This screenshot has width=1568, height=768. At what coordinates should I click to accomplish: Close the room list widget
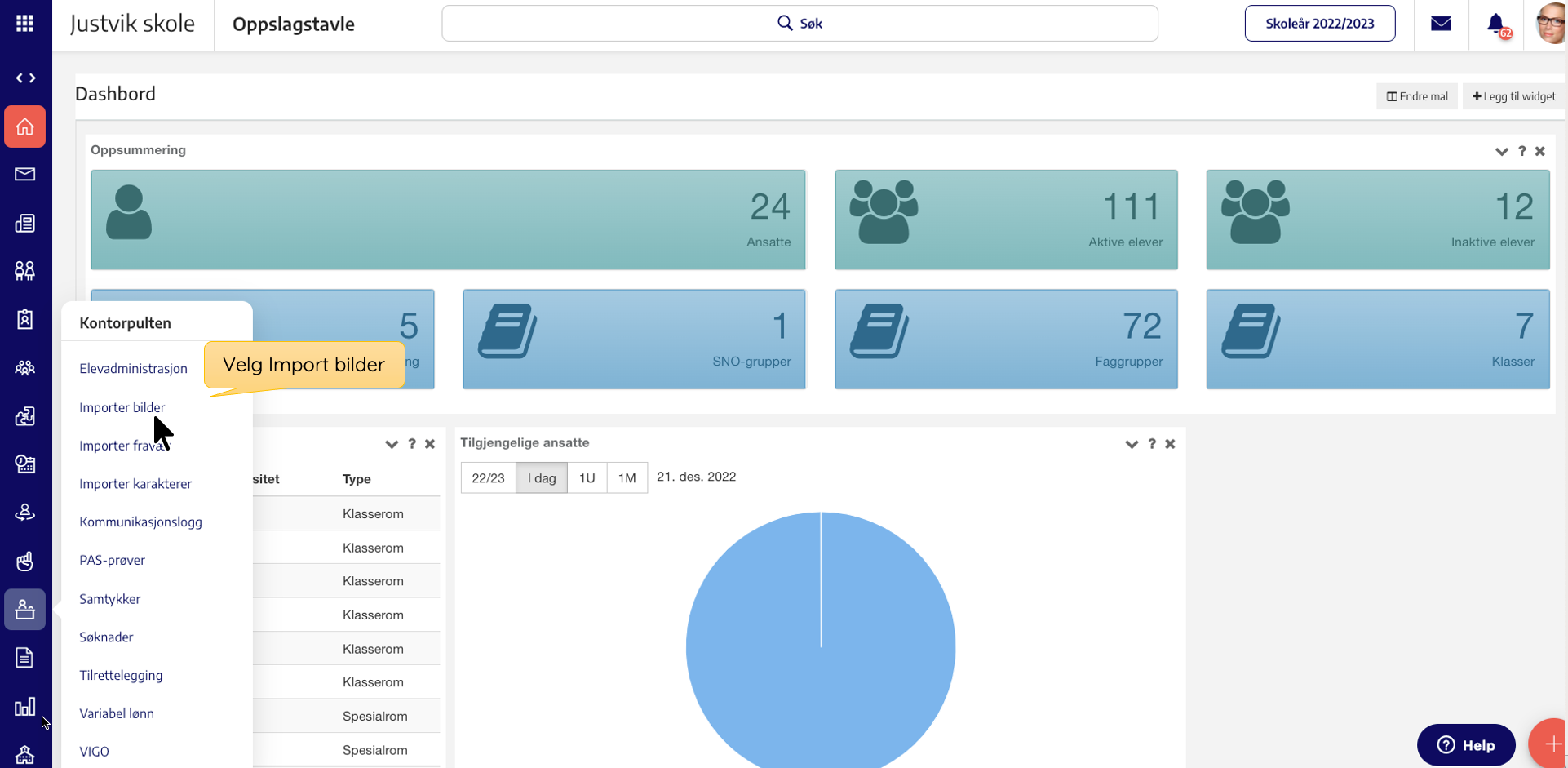coord(430,444)
